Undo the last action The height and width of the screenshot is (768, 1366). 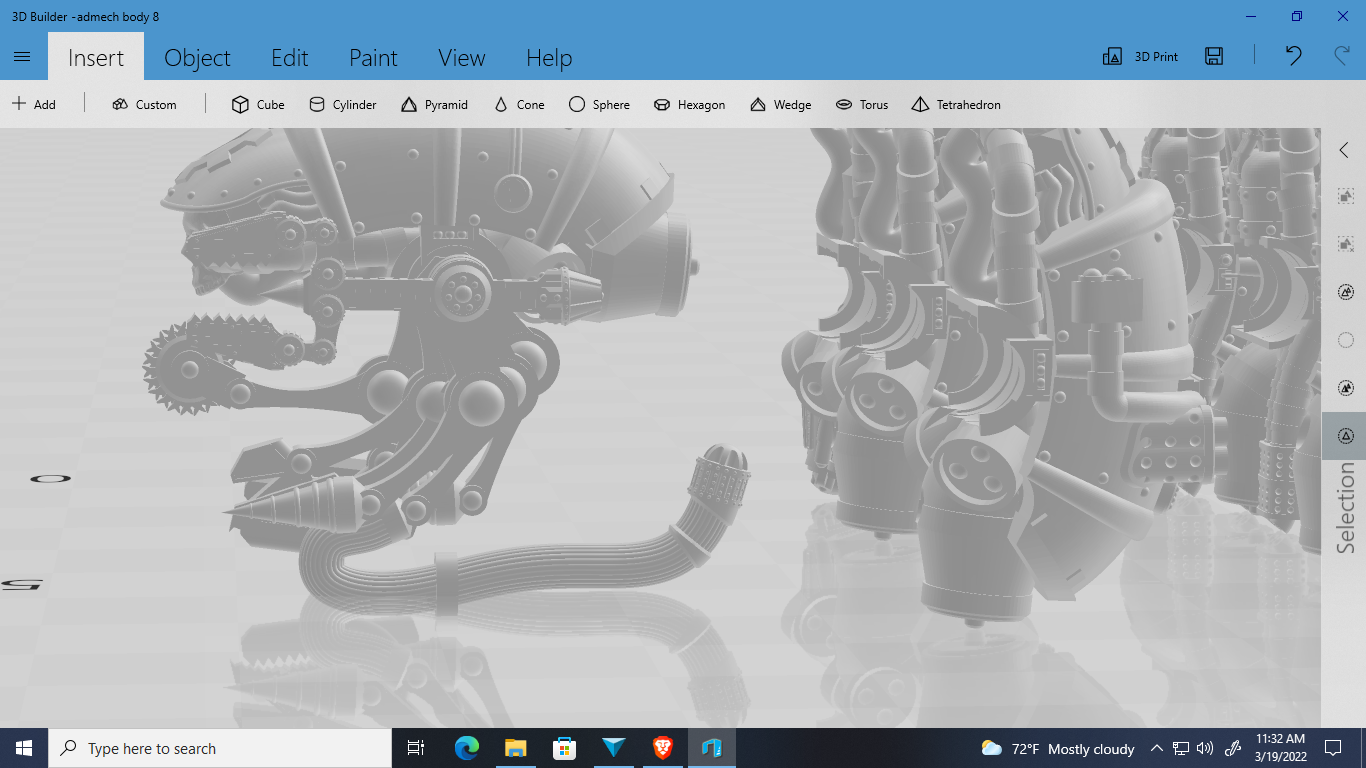click(1293, 56)
